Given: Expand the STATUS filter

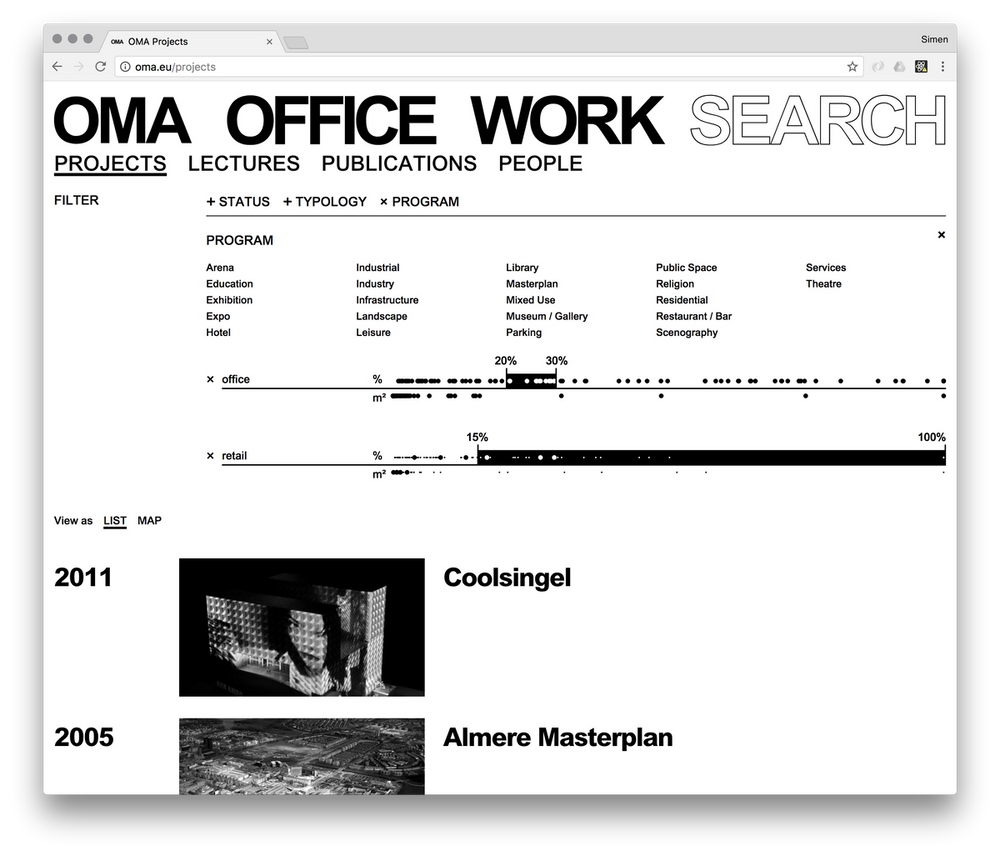Looking at the screenshot, I should point(238,201).
